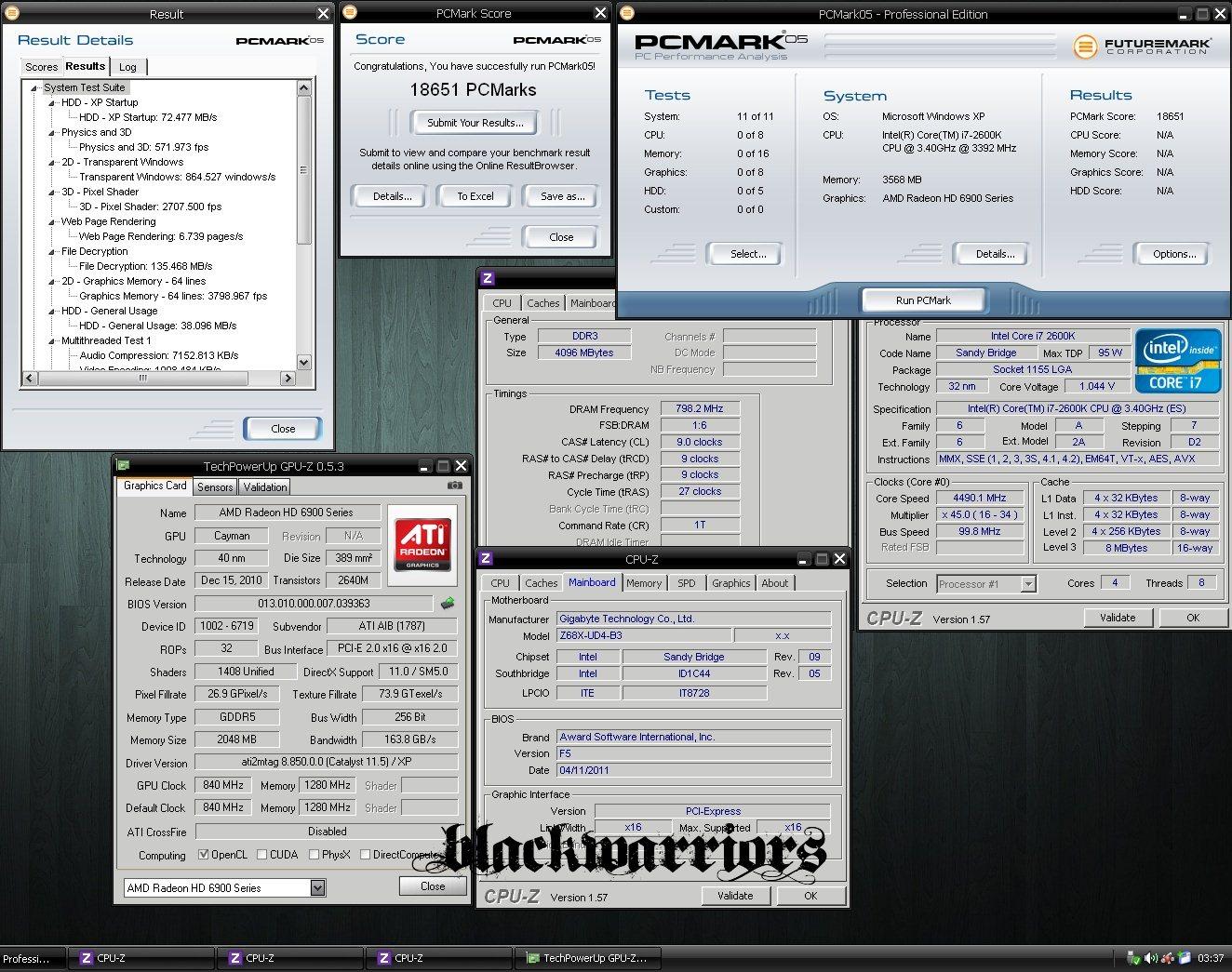
Task: Click the Save as... button
Action: click(x=563, y=196)
